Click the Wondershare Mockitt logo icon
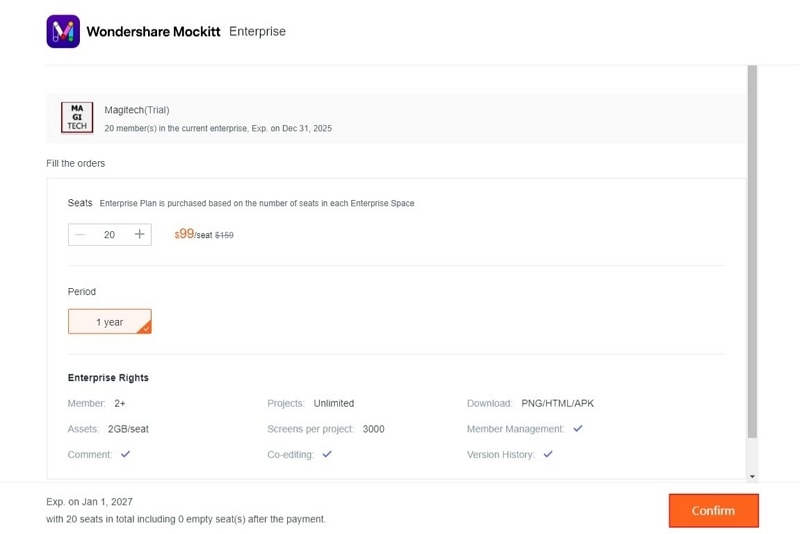Viewport: 800px width, 534px height. pos(63,32)
